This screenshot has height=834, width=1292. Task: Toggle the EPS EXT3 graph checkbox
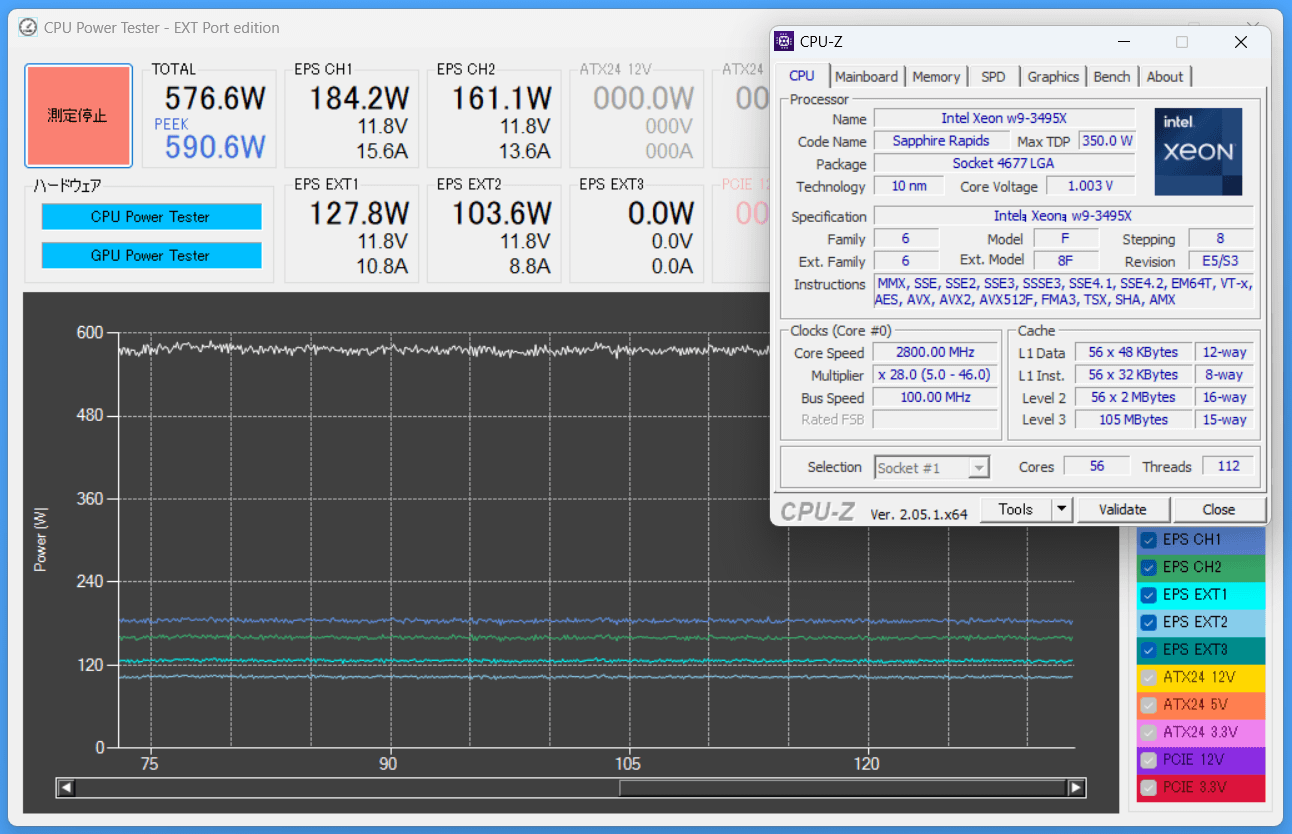(1148, 650)
